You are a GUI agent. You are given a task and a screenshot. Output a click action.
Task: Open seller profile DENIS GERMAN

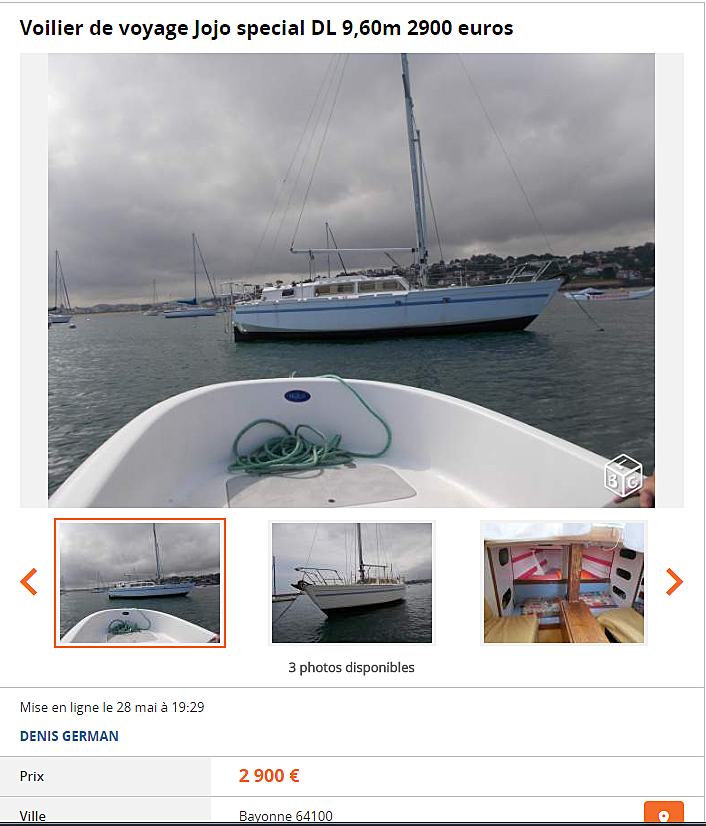pyautogui.click(x=69, y=736)
